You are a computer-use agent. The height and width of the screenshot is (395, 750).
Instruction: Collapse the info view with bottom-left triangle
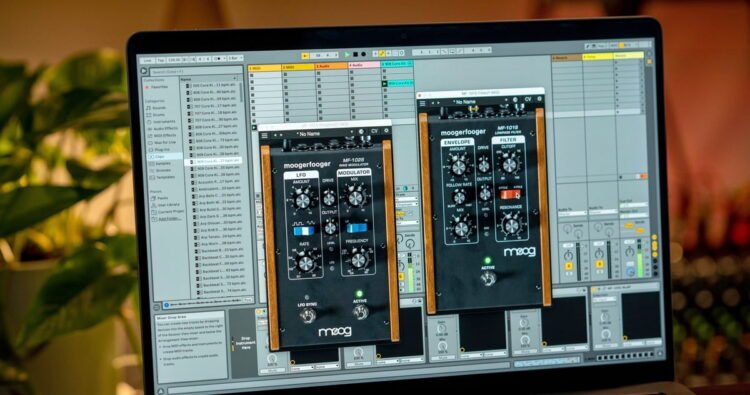161,390
